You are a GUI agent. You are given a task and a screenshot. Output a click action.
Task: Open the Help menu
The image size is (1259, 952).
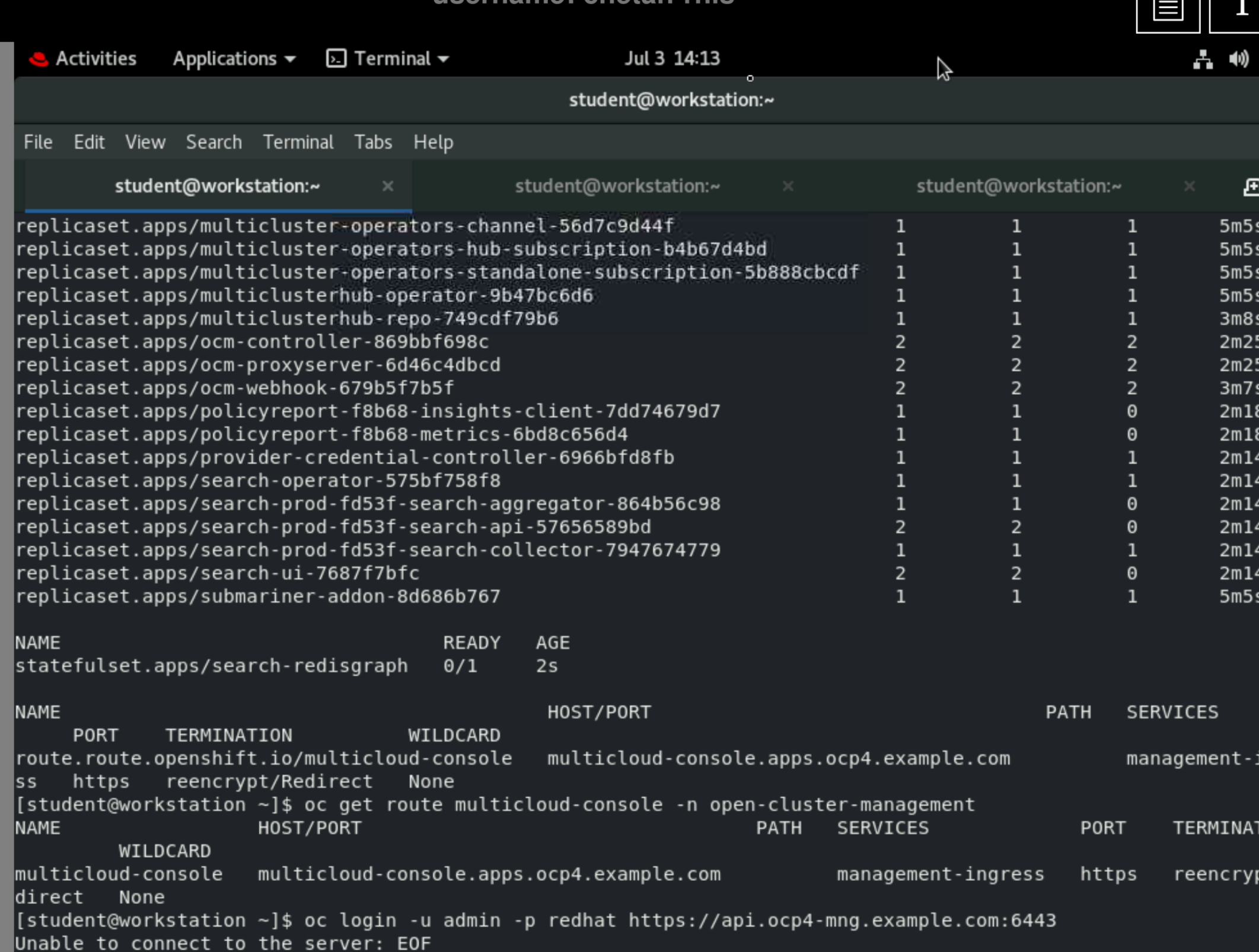coord(433,142)
